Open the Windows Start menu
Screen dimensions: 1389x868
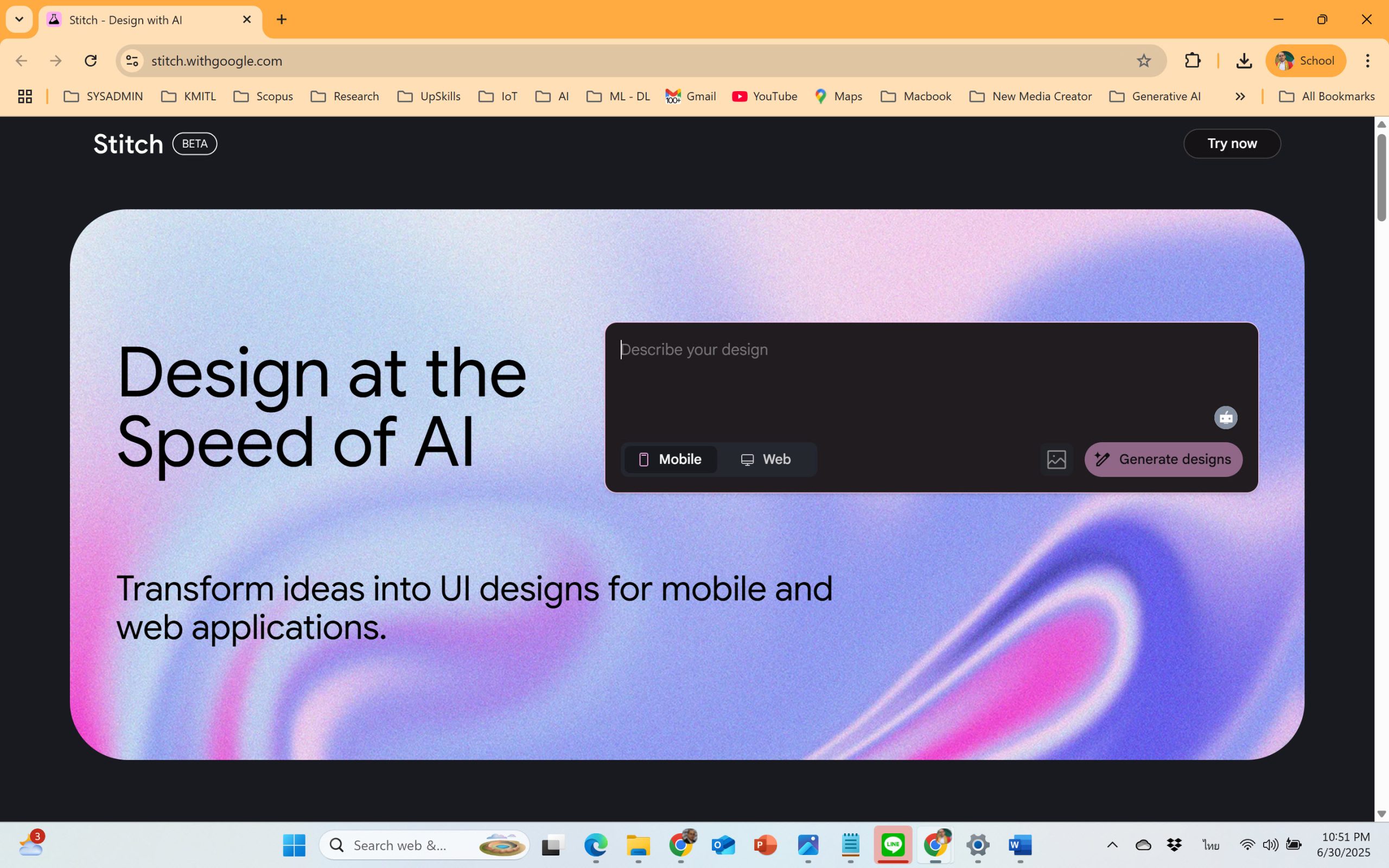tap(295, 845)
